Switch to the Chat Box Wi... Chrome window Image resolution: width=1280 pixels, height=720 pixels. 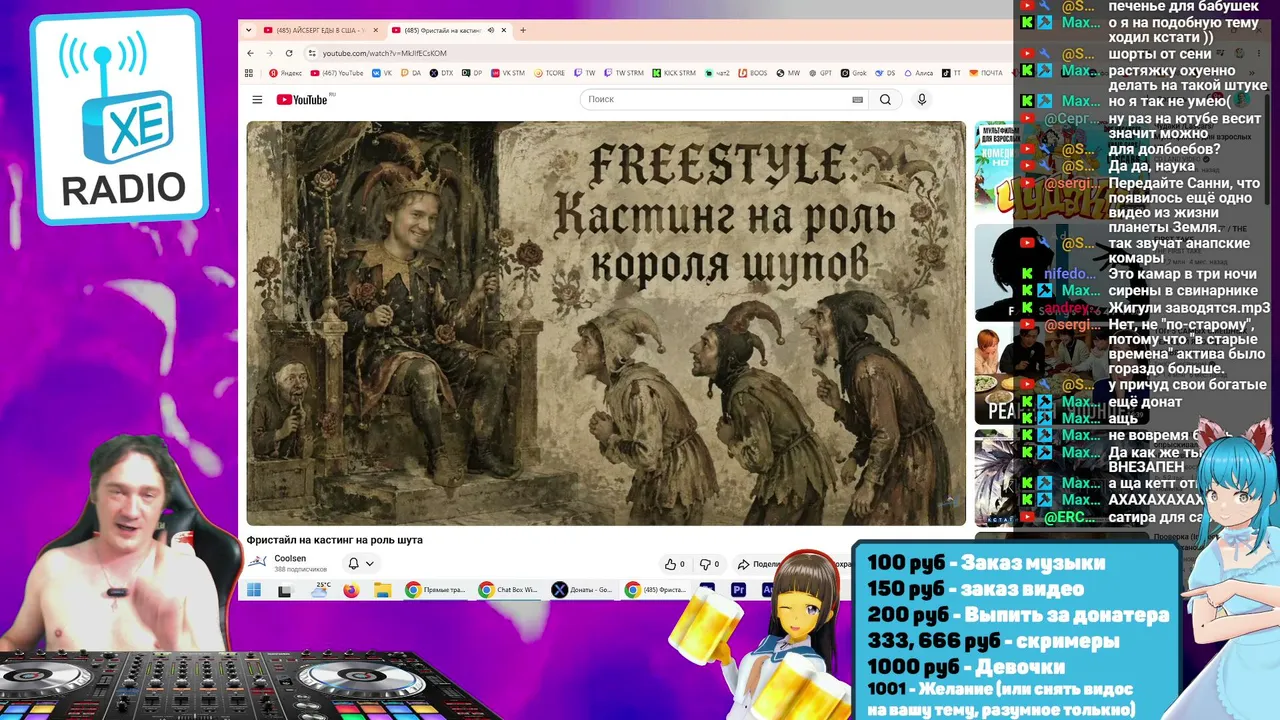(508, 590)
